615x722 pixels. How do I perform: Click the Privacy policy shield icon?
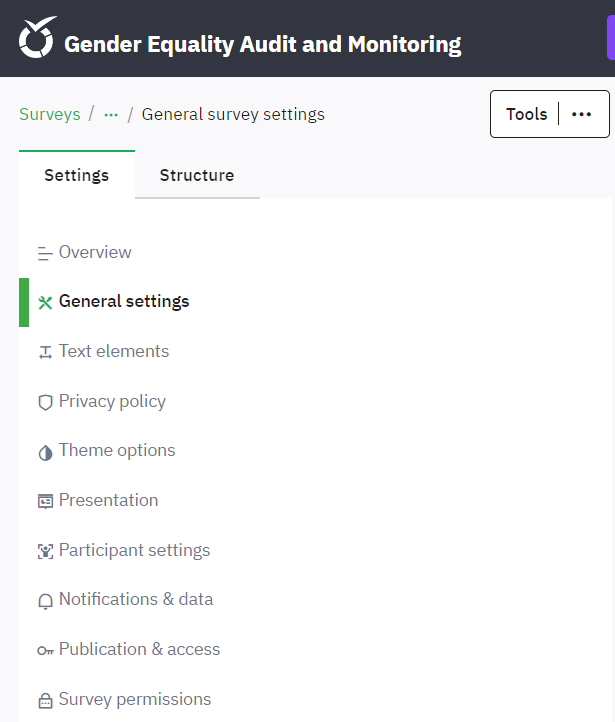pos(45,403)
